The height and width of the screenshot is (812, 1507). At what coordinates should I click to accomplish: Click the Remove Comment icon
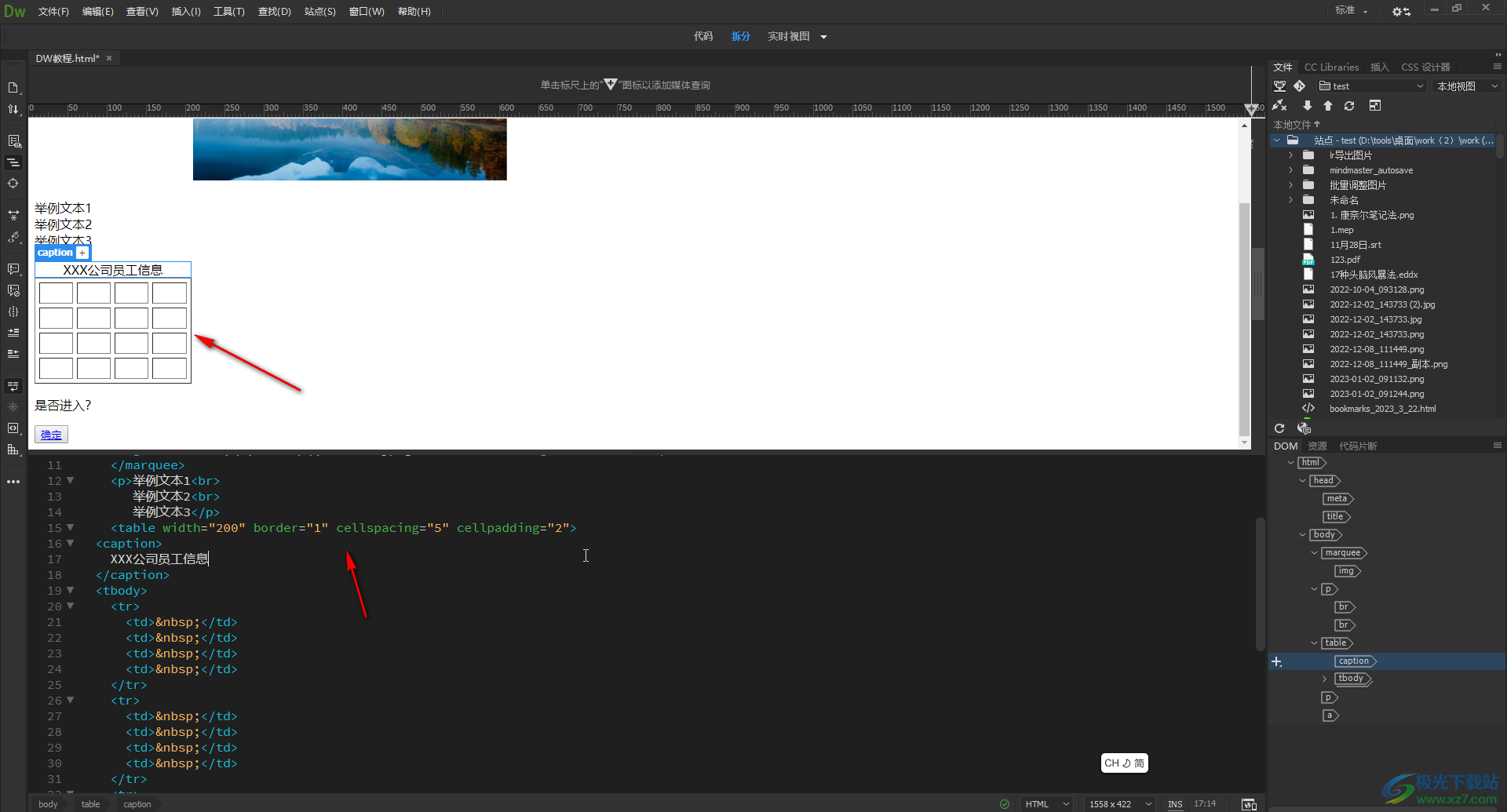point(13,290)
